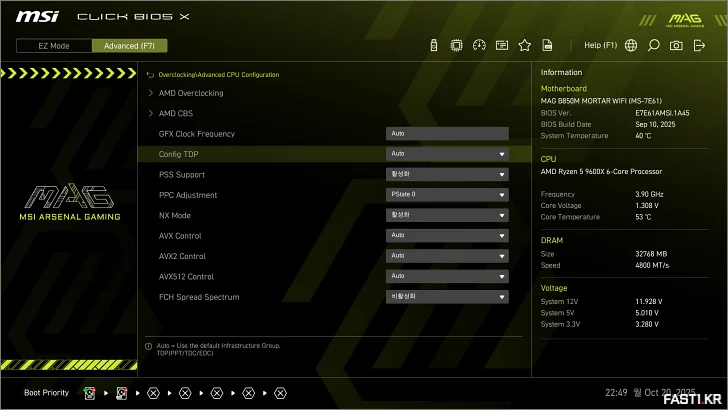Click the Overclocking\Advanced CPU Configuration breadcrumb
Viewport: 728px width, 410px height.
pyautogui.click(x=219, y=75)
